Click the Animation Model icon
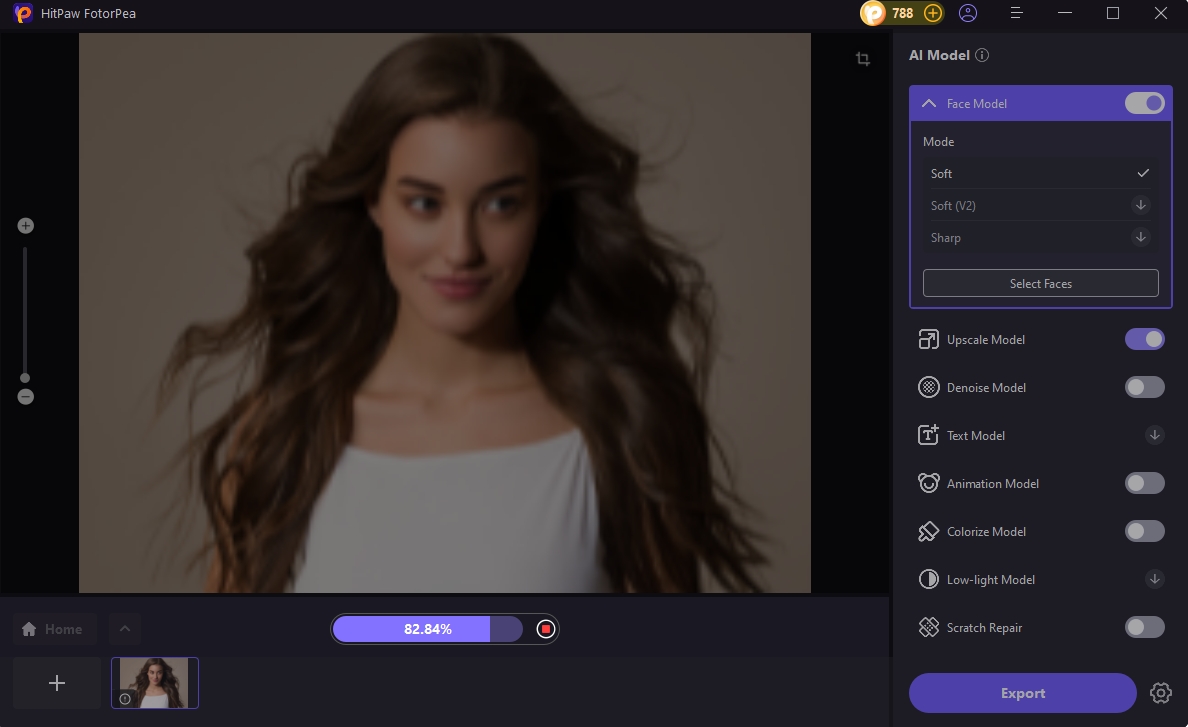The image size is (1188, 727). point(928,483)
